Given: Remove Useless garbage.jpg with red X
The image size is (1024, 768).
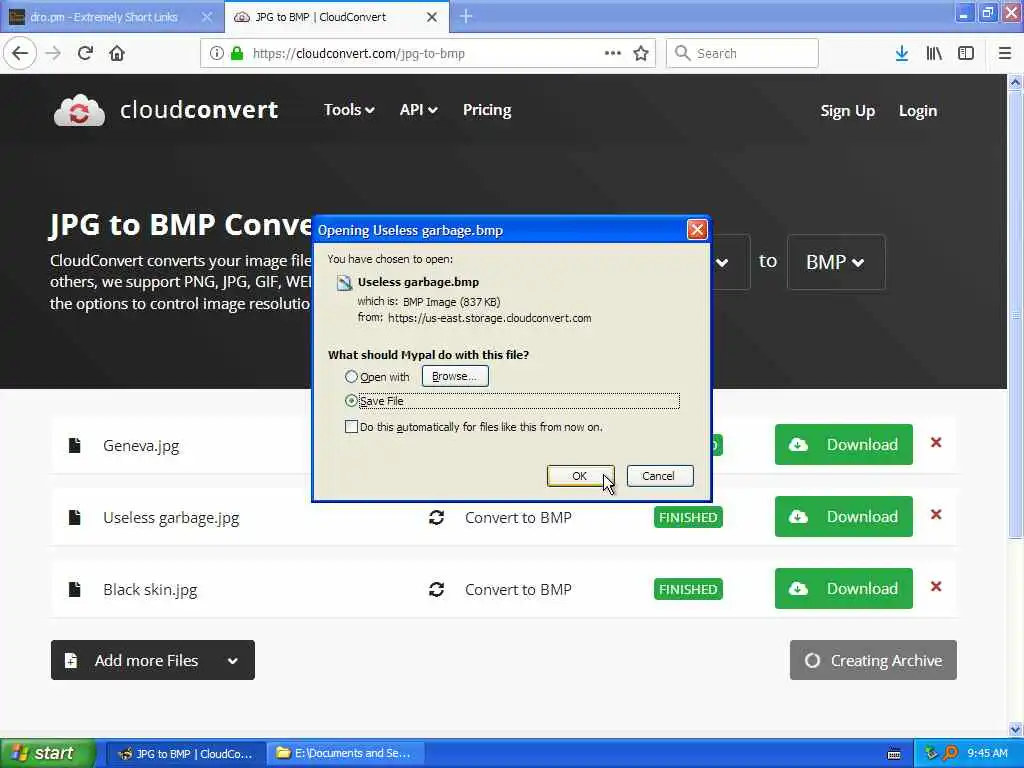Looking at the screenshot, I should point(936,515).
